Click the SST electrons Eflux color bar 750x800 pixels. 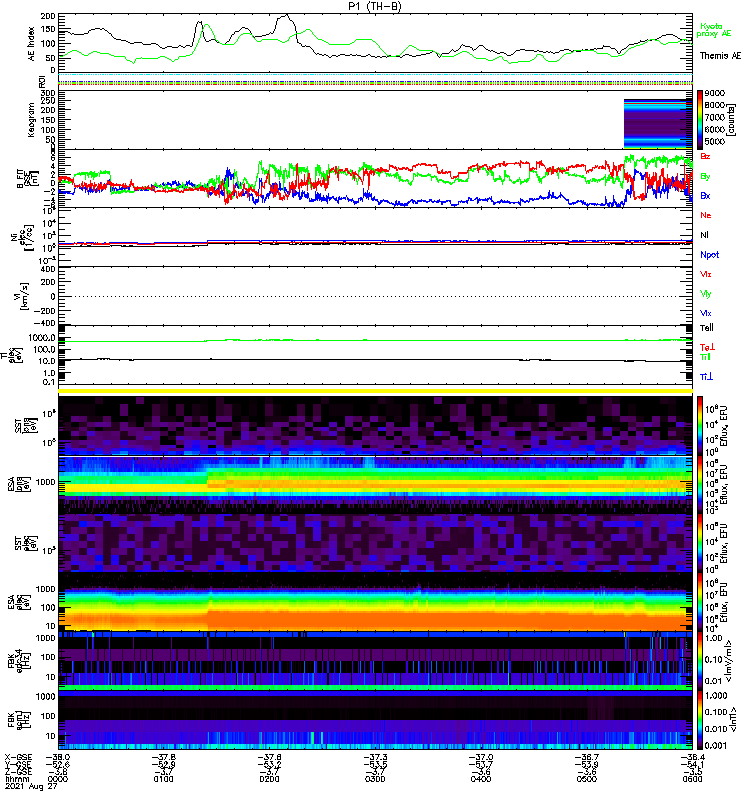point(700,543)
